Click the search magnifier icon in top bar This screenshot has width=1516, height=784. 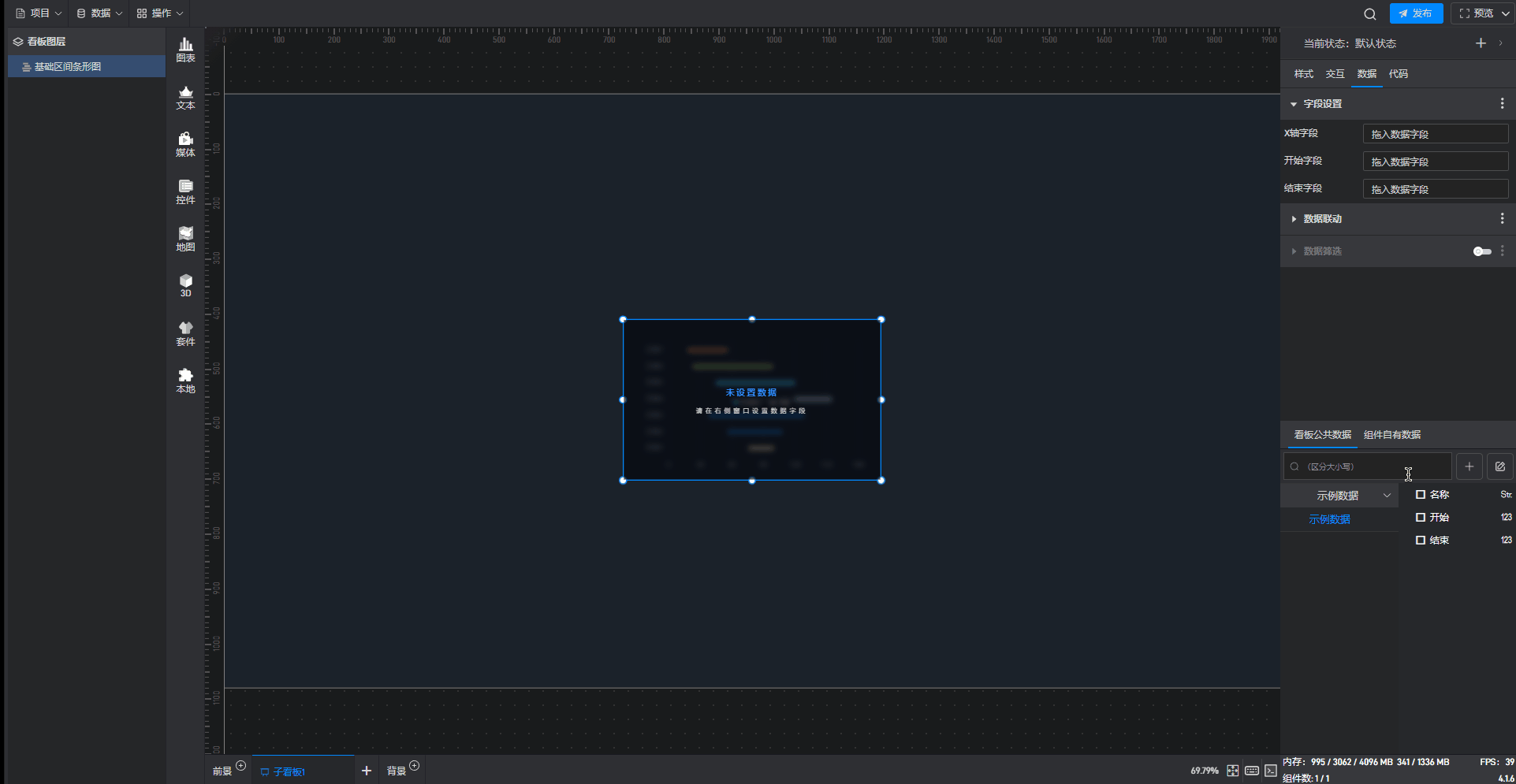(1370, 13)
